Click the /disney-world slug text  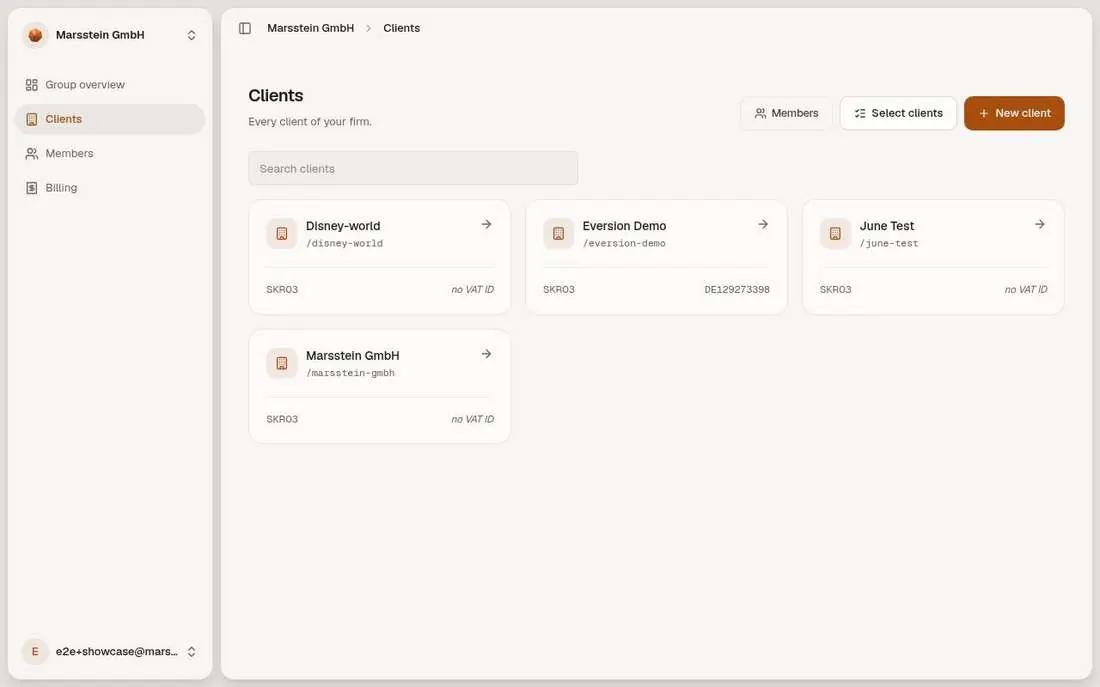point(344,244)
